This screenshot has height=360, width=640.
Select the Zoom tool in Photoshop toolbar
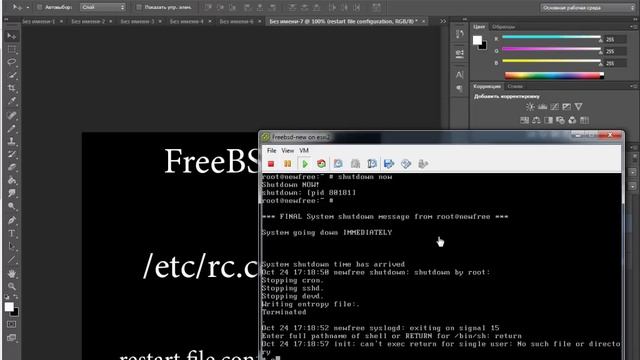pyautogui.click(x=11, y=287)
